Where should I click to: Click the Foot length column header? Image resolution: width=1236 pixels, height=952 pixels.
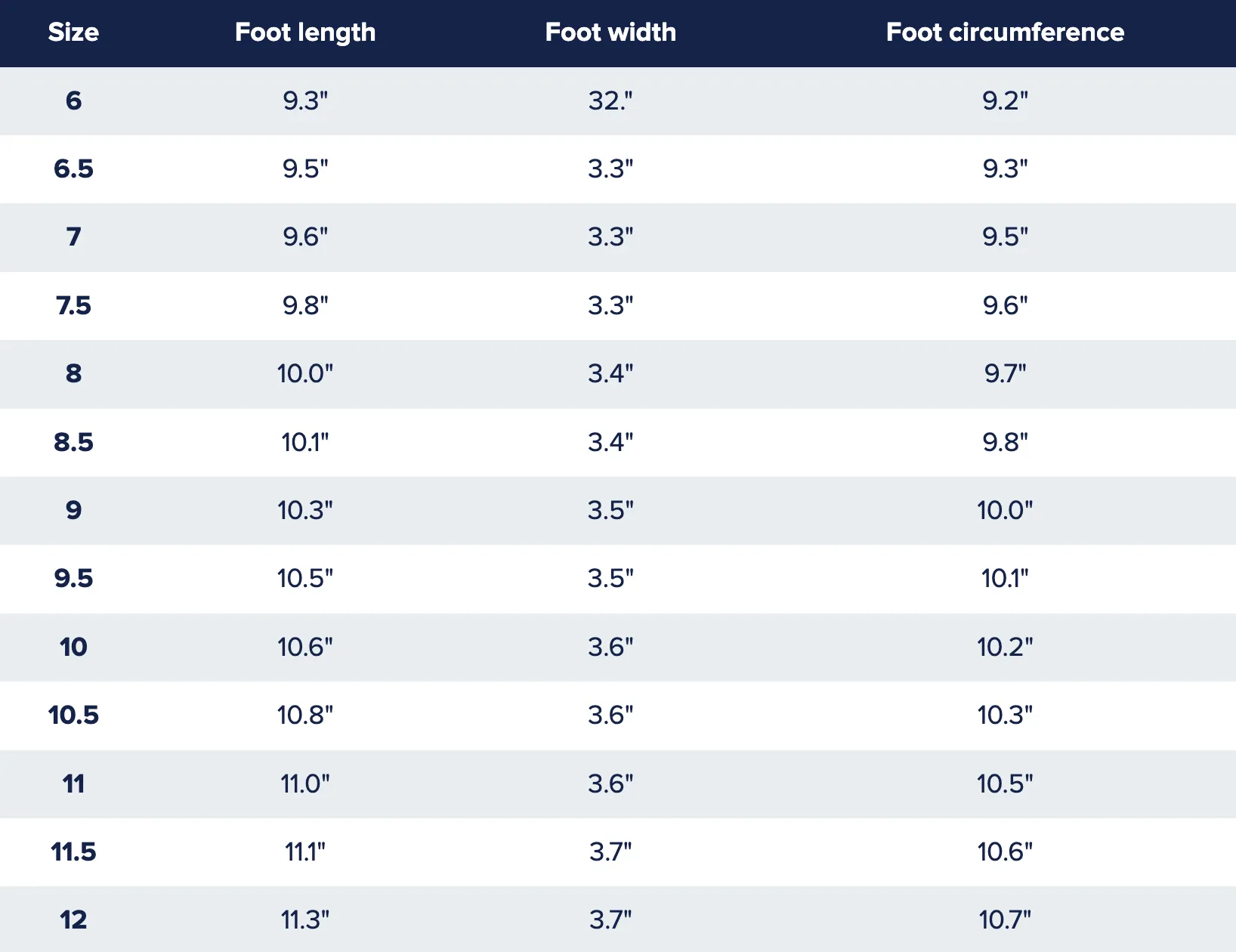click(305, 32)
